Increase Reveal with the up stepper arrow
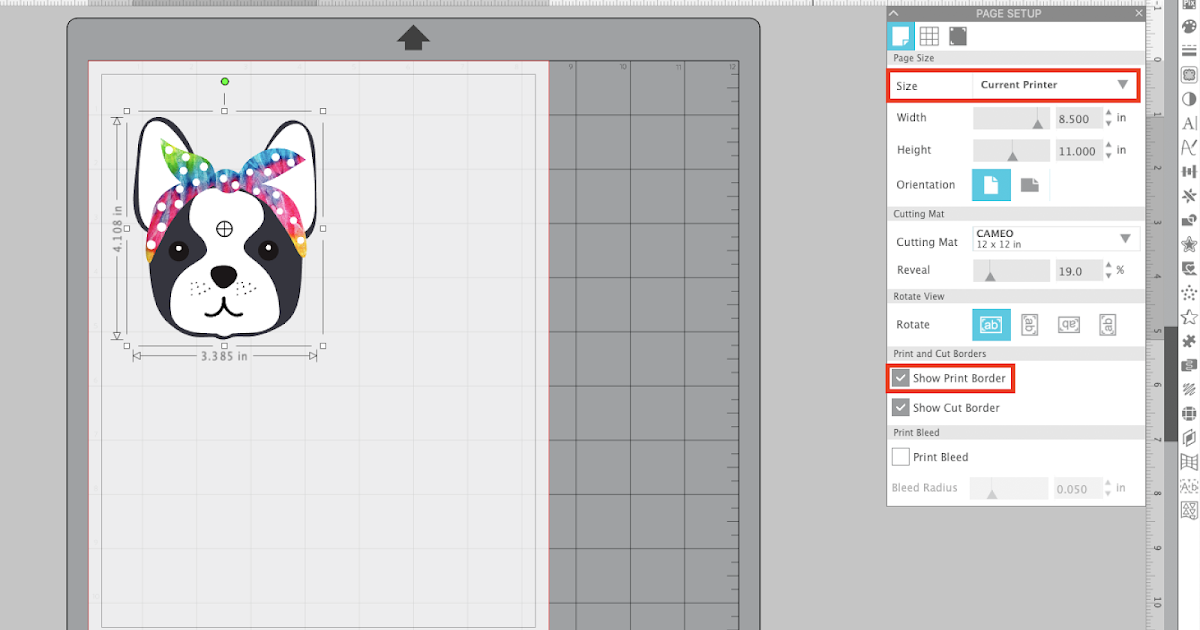 [x=1108, y=265]
